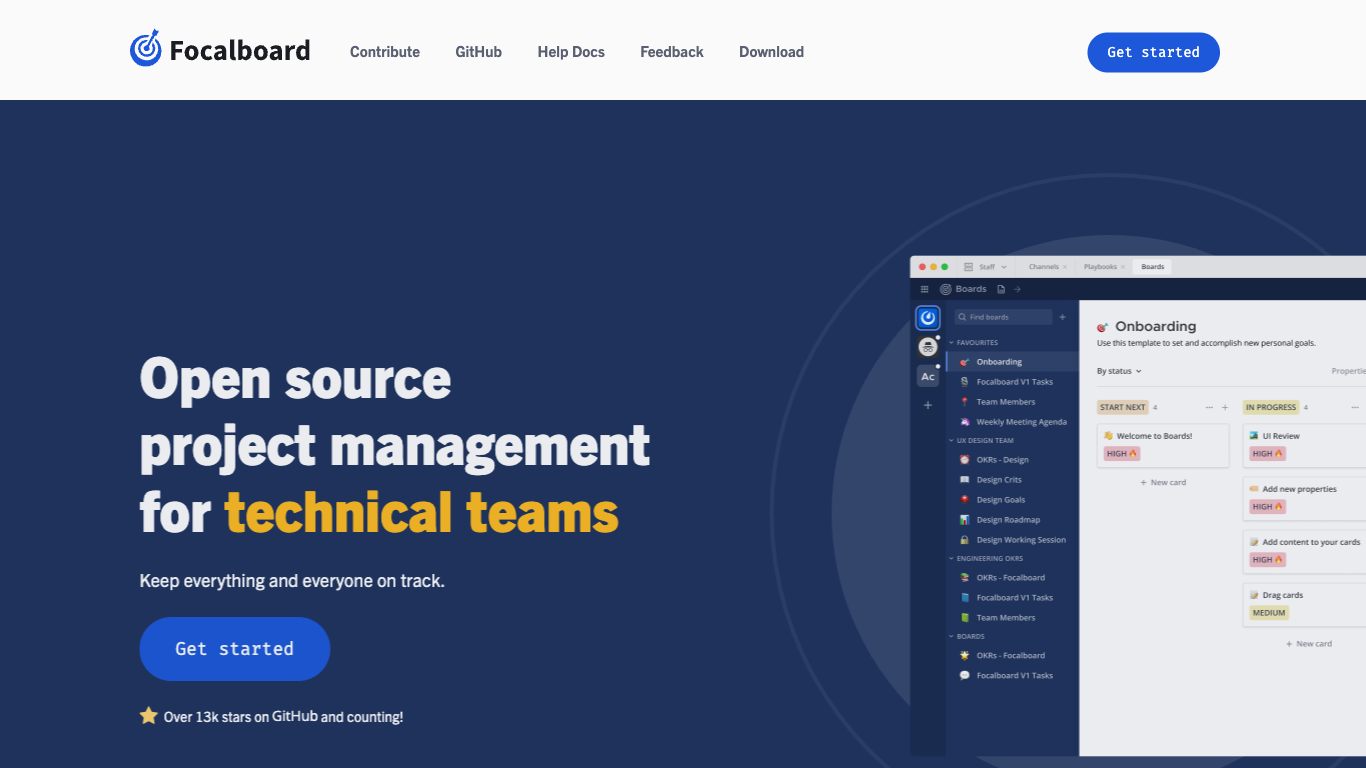The image size is (1366, 768).
Task: Click MEDIUM tag on Drag cards card
Action: (1269, 613)
